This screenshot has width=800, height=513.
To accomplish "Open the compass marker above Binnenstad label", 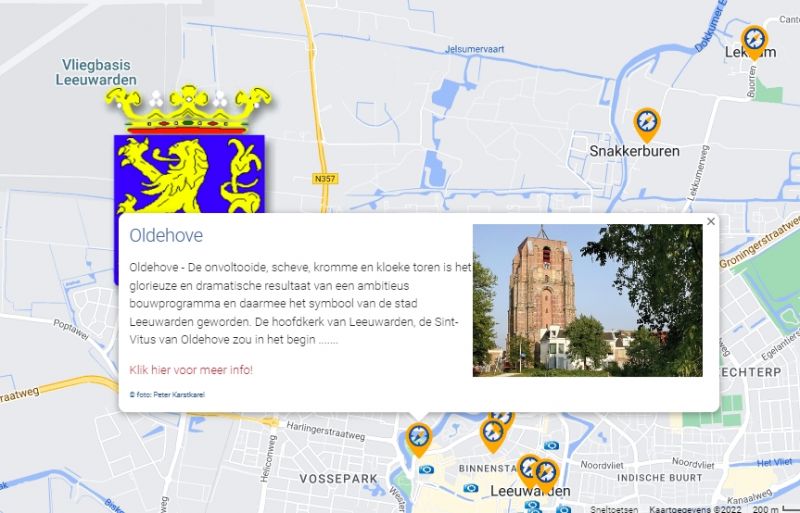I will [493, 434].
